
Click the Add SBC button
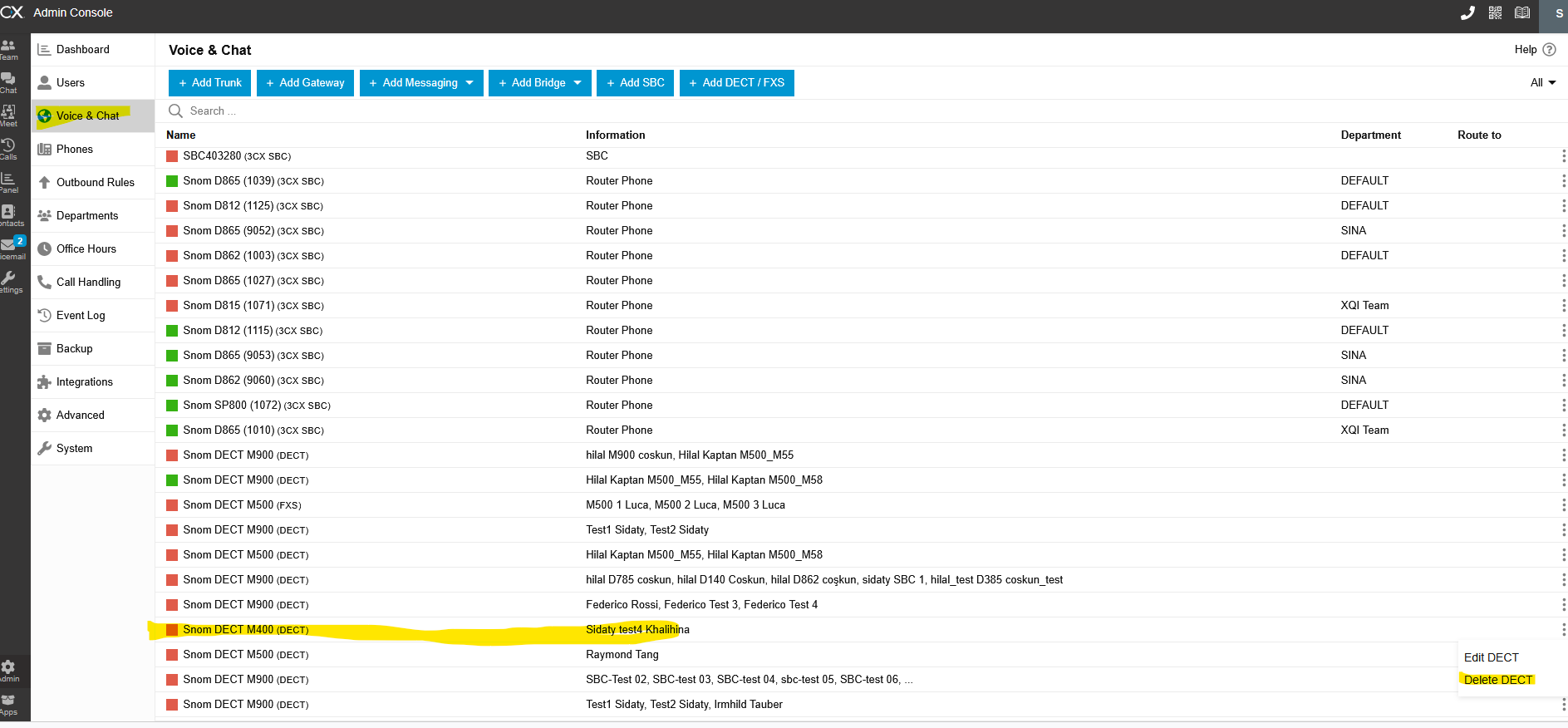pyautogui.click(x=636, y=83)
